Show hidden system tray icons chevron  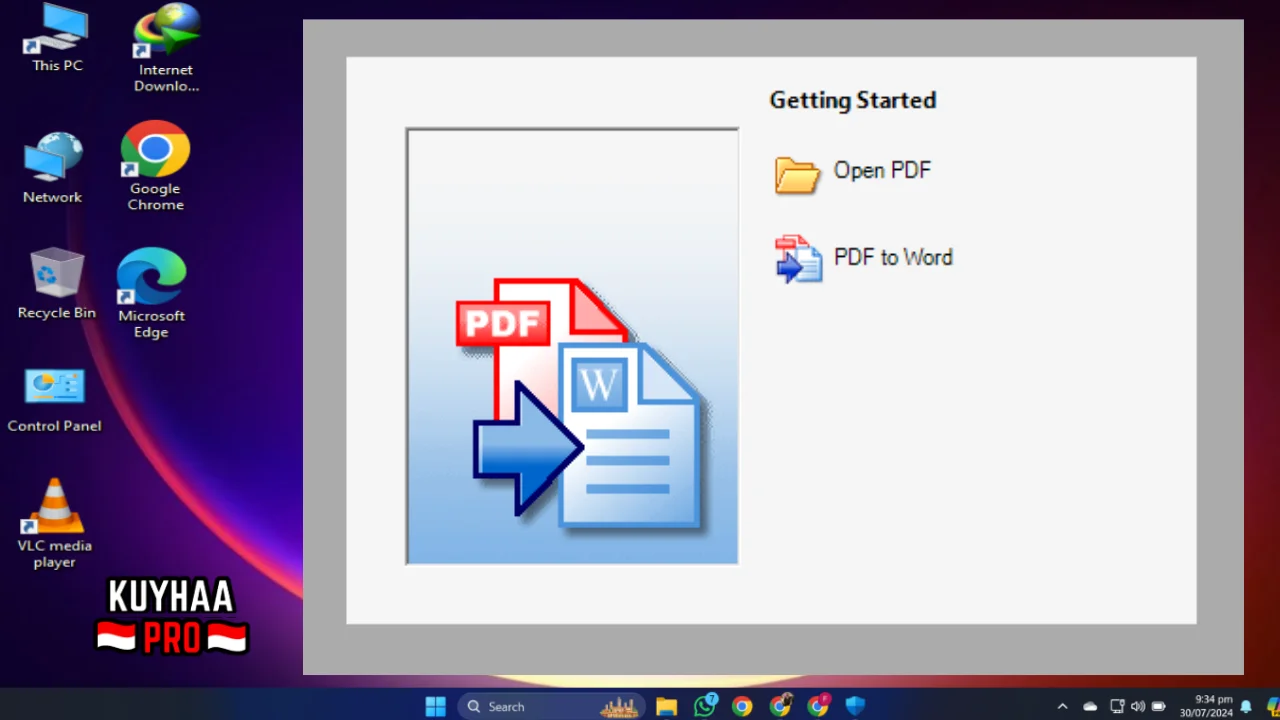click(1062, 706)
